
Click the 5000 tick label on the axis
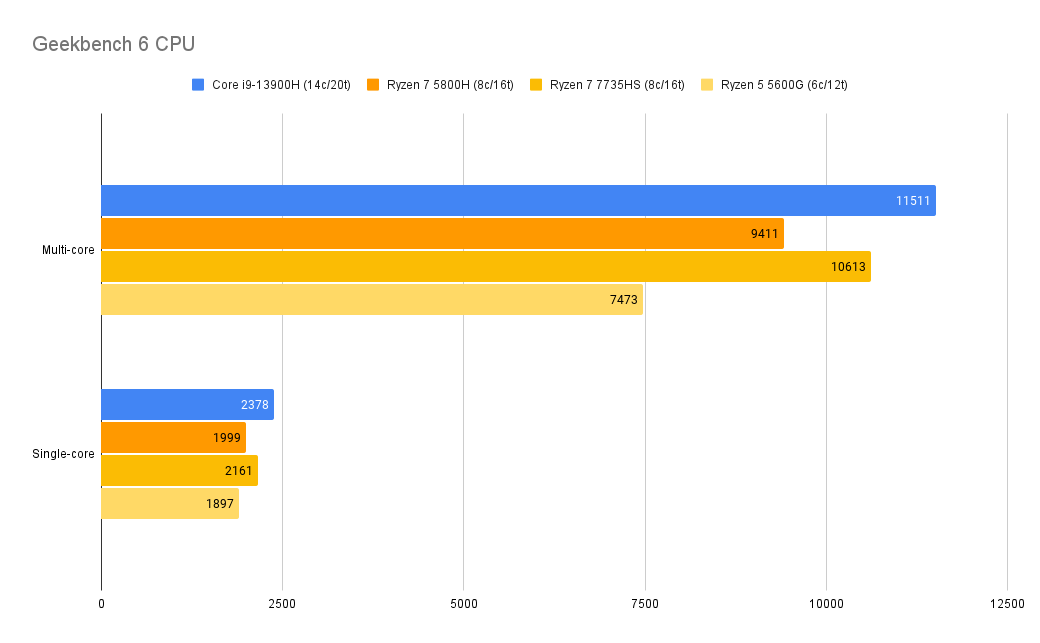pos(463,604)
